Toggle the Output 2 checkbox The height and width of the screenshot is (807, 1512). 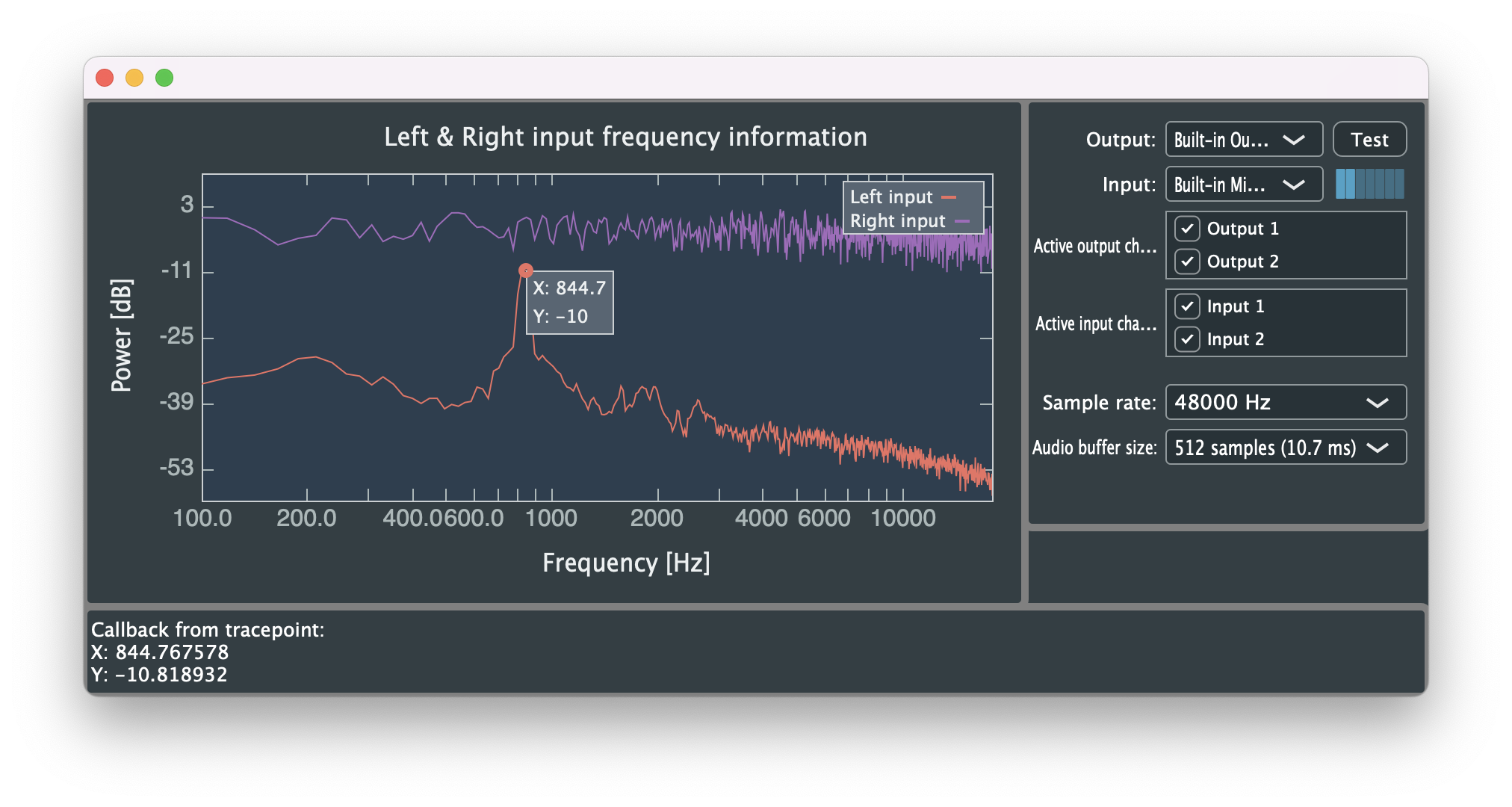click(x=1187, y=262)
